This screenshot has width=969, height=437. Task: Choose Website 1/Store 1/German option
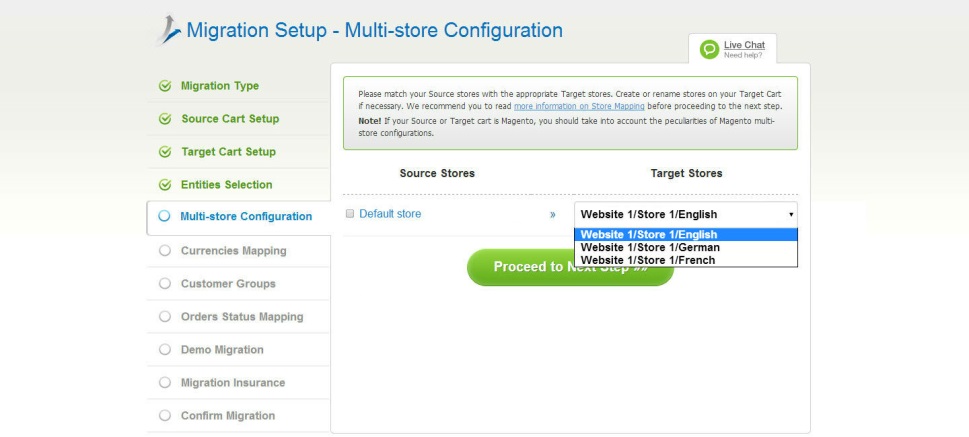(x=650, y=247)
